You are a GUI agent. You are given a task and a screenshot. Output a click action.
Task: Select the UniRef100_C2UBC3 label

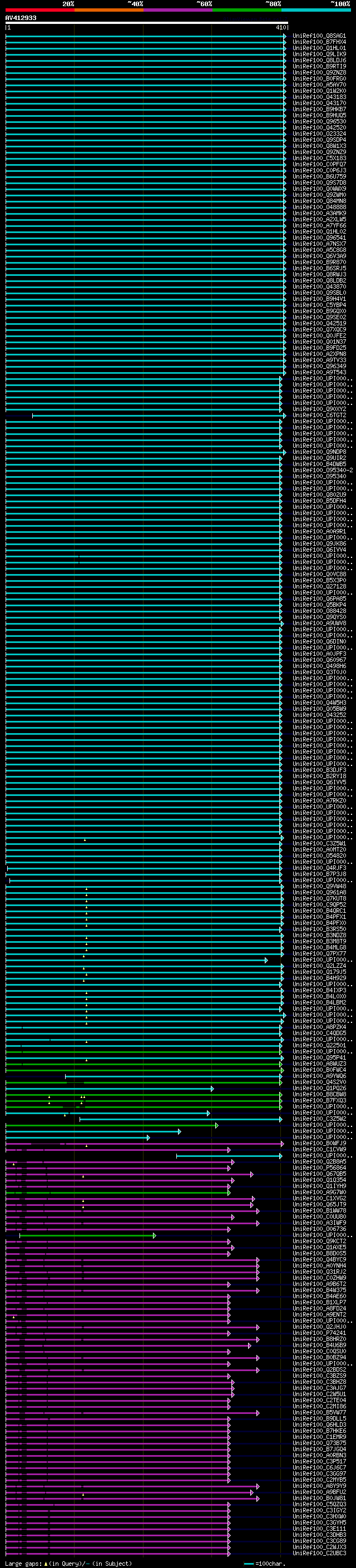point(319,1554)
